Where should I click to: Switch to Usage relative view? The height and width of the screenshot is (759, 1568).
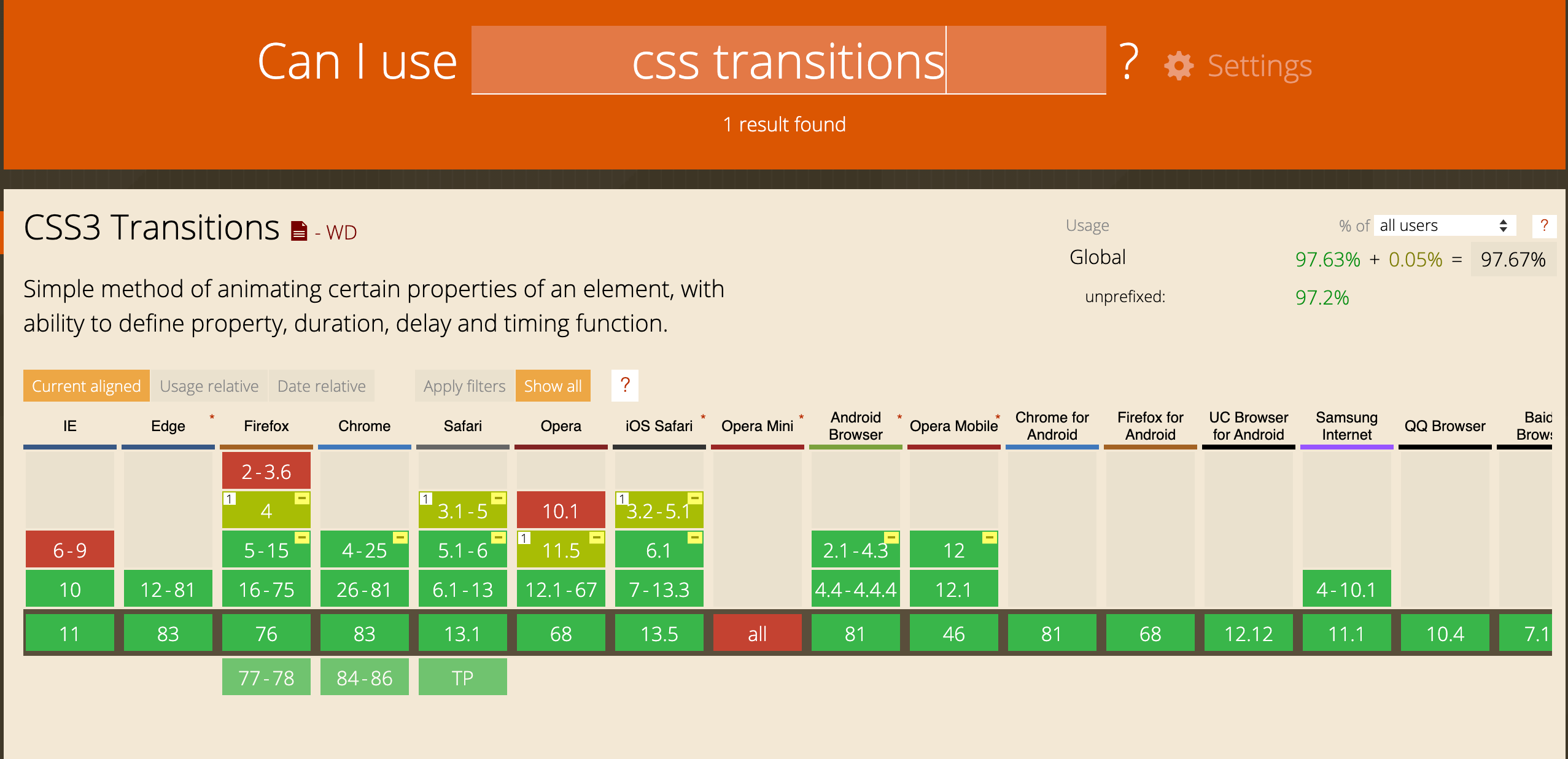209,386
